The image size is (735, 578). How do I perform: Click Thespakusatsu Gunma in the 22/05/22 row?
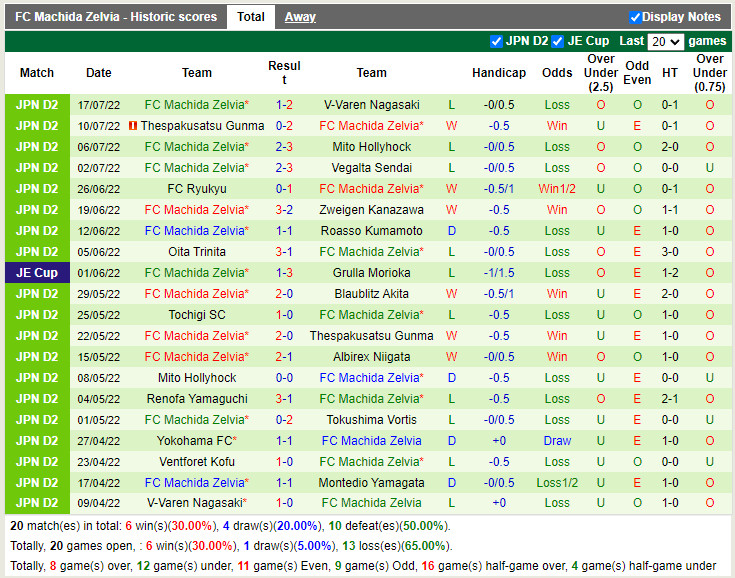coord(371,336)
